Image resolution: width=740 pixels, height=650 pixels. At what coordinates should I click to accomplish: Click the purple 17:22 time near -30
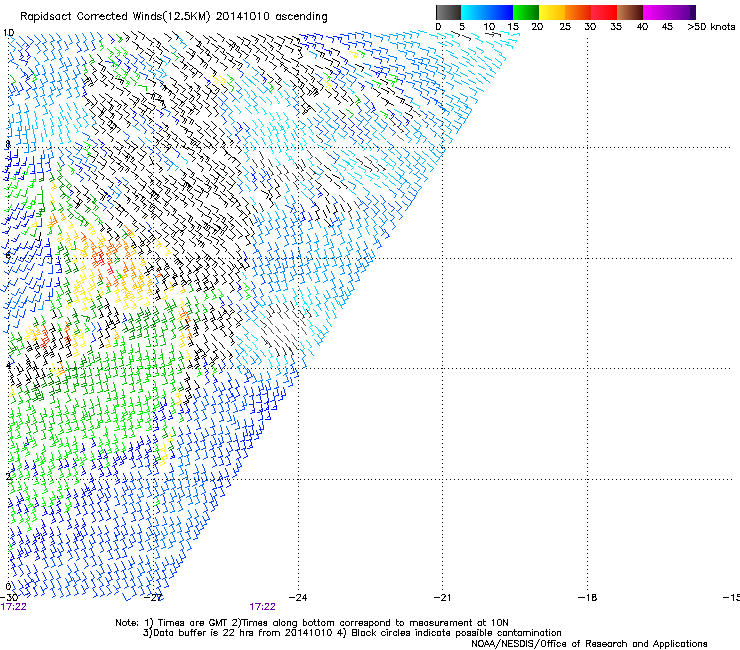14,607
